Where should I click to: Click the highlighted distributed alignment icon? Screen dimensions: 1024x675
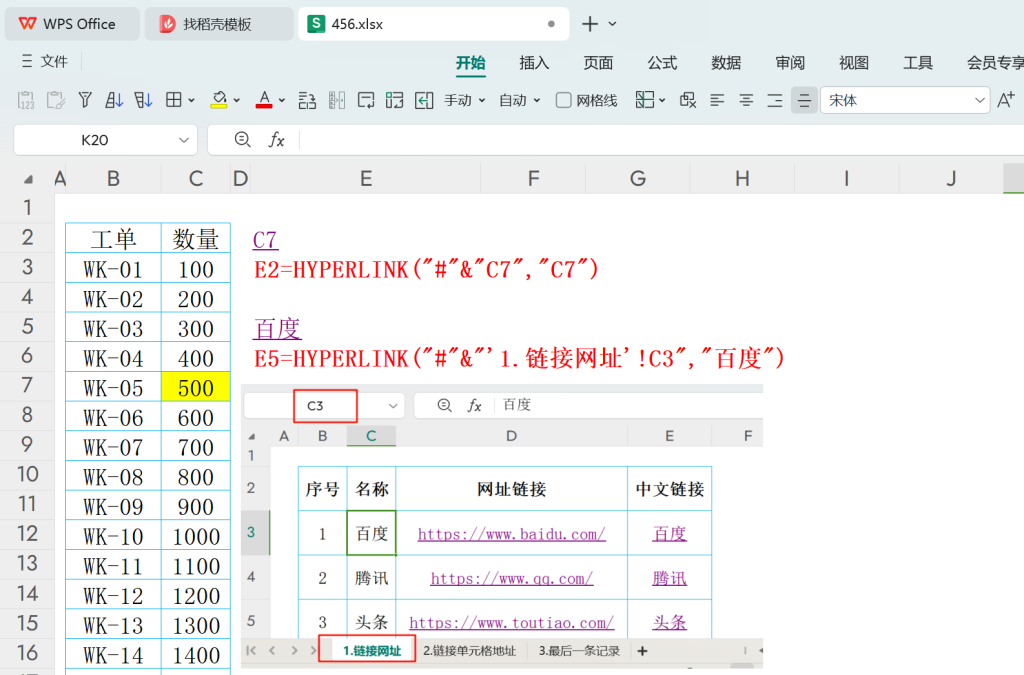pyautogui.click(x=804, y=100)
